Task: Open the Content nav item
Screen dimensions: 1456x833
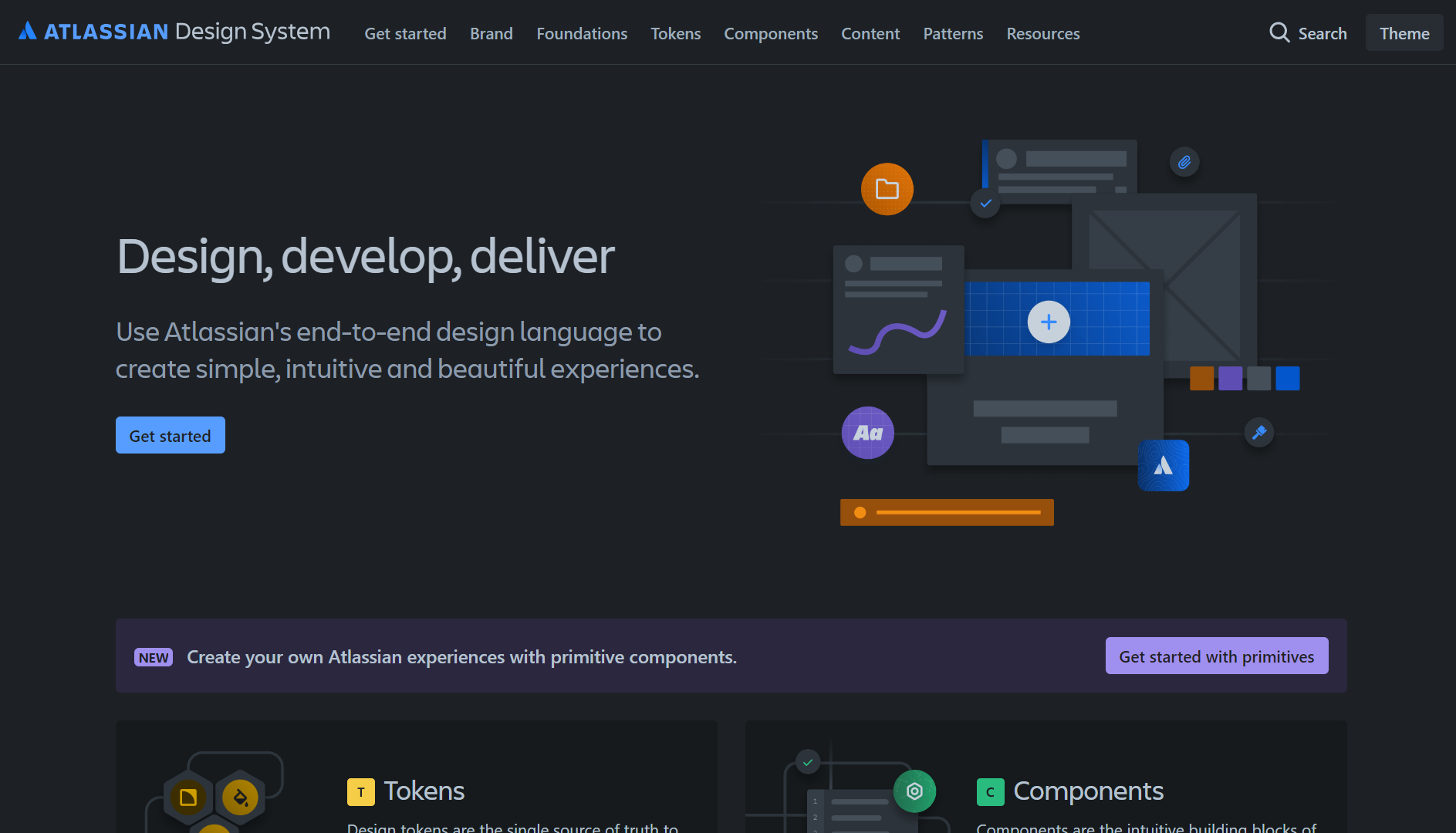Action: pyautogui.click(x=870, y=34)
